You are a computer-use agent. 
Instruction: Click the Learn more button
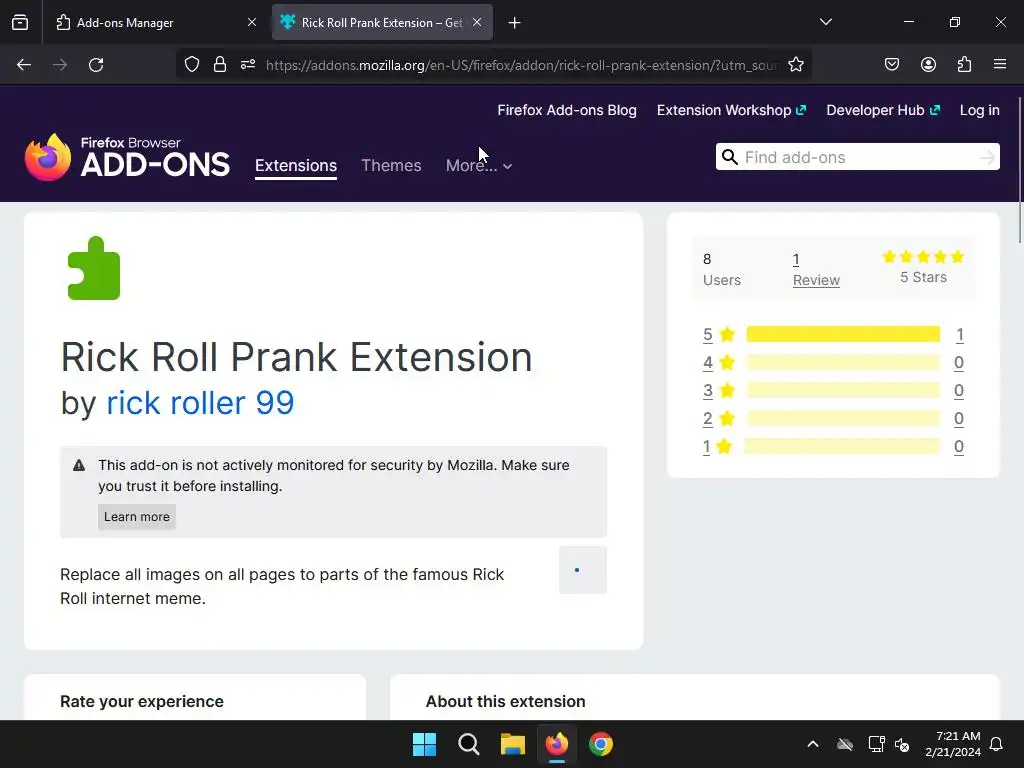(x=136, y=517)
